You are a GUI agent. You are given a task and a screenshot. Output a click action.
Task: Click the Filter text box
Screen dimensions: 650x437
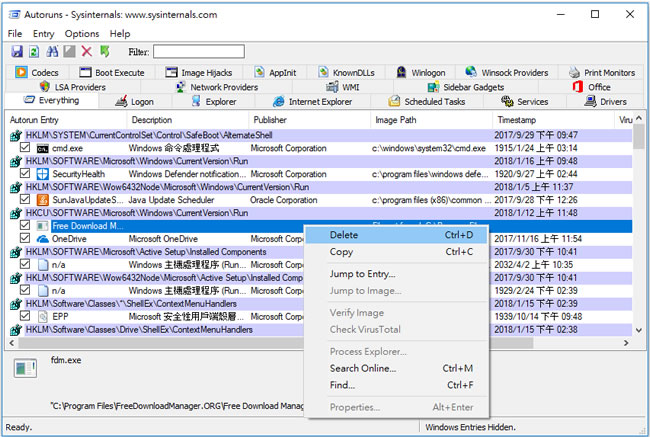pos(199,52)
